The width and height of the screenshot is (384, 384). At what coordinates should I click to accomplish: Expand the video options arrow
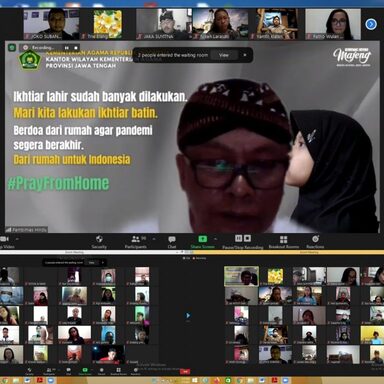(17, 239)
